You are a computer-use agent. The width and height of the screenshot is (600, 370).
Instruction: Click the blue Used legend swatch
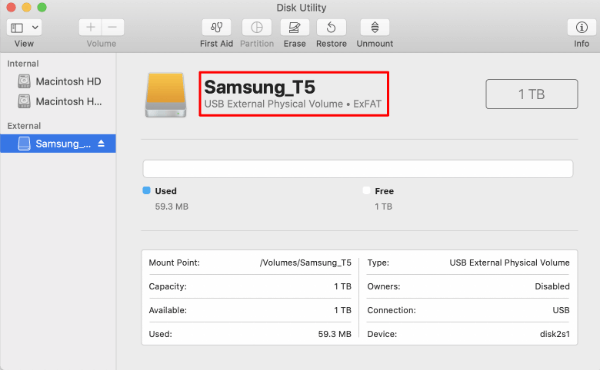(x=146, y=190)
